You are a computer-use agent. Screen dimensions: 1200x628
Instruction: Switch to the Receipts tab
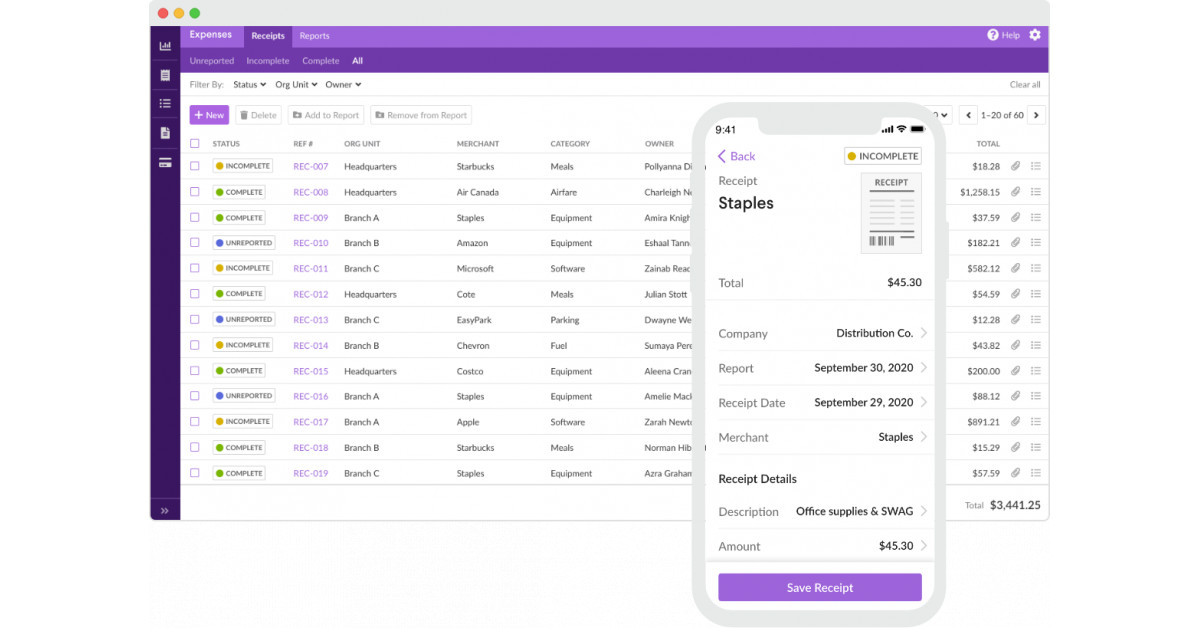(x=268, y=36)
